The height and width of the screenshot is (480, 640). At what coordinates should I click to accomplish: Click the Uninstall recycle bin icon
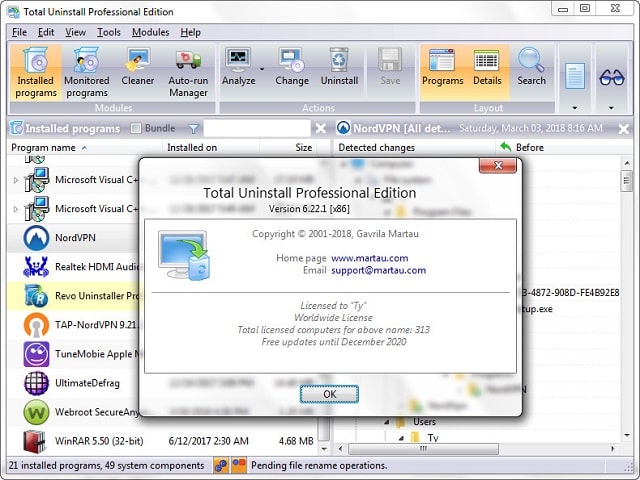[x=339, y=60]
